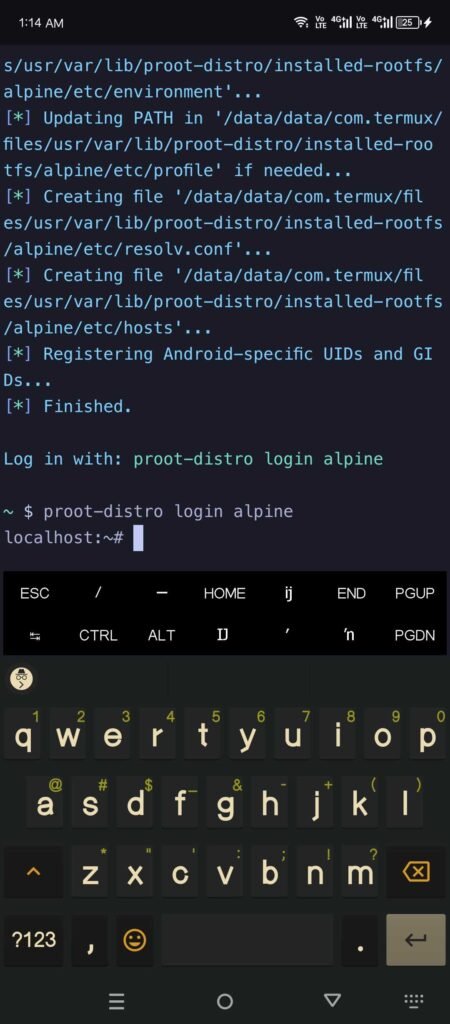The height and width of the screenshot is (1024, 450).
Task: Toggle the shift caret key
Action: tap(35, 871)
